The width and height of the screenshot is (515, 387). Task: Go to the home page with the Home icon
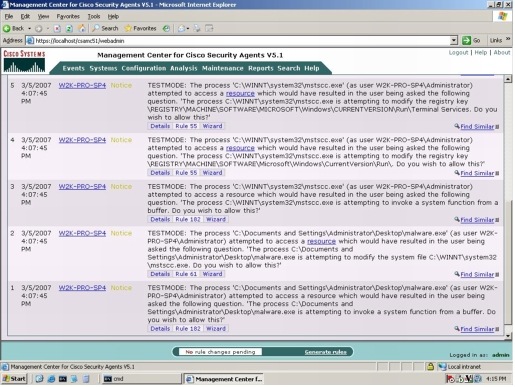click(82, 28)
